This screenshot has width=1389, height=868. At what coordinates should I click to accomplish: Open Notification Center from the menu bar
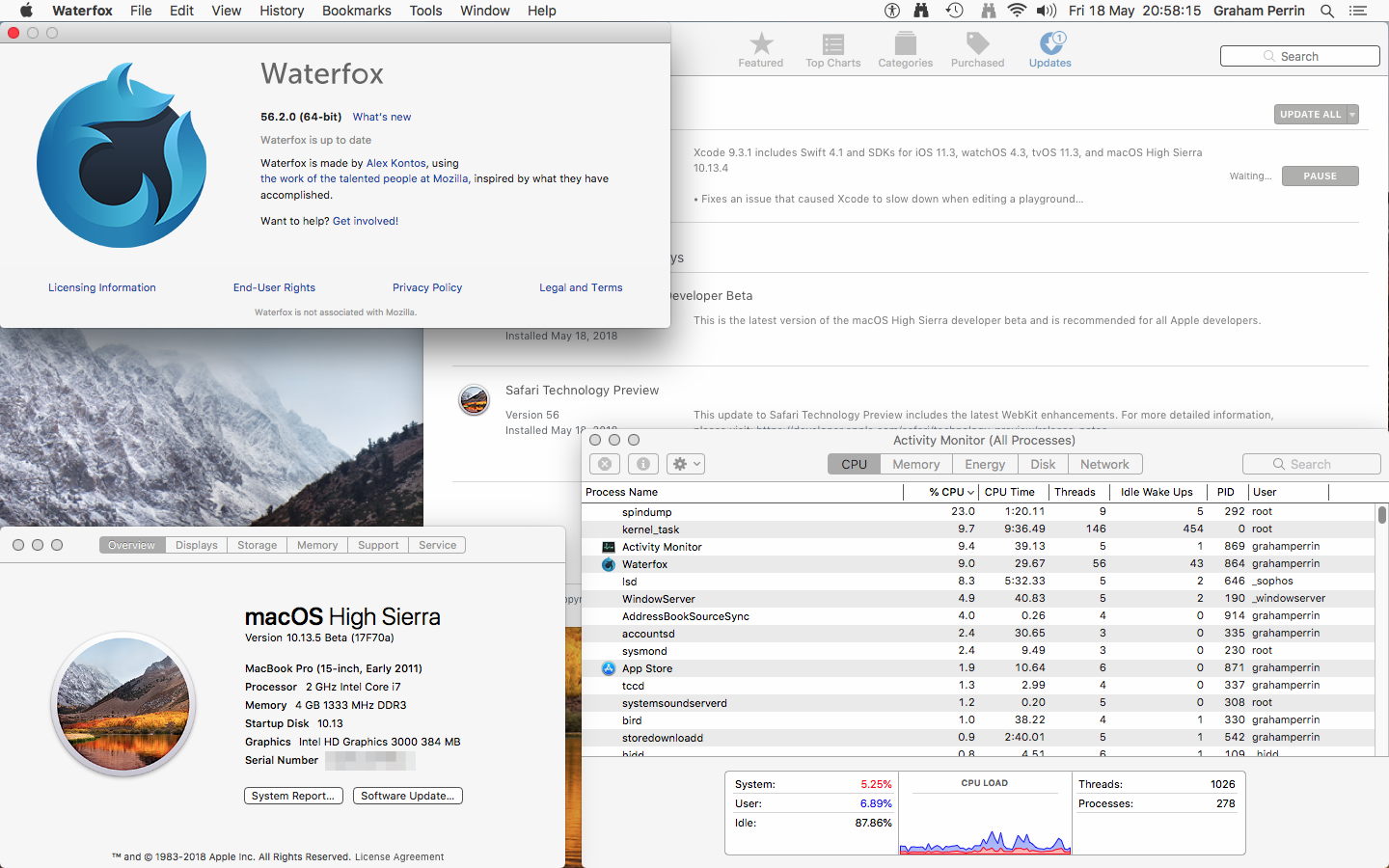[x=1359, y=11]
